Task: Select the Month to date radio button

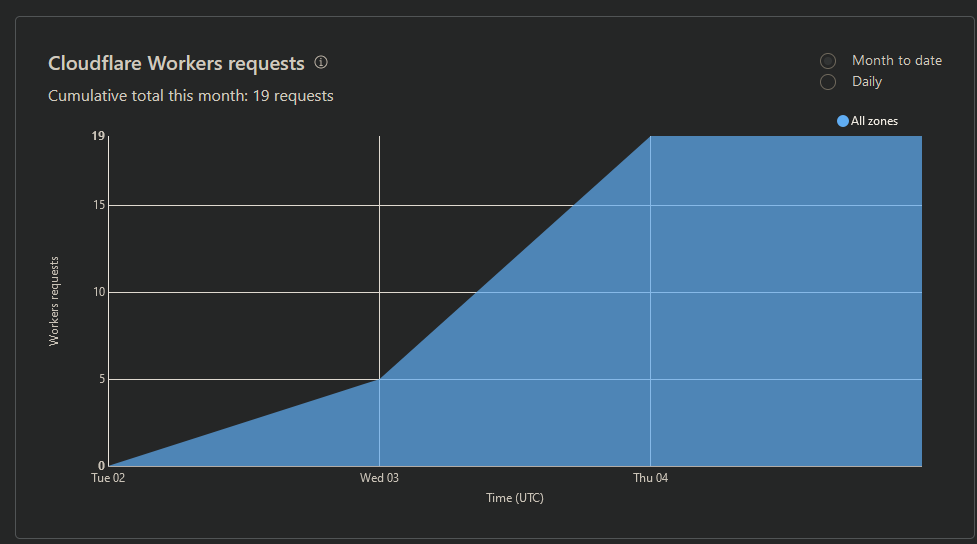Action: [827, 61]
